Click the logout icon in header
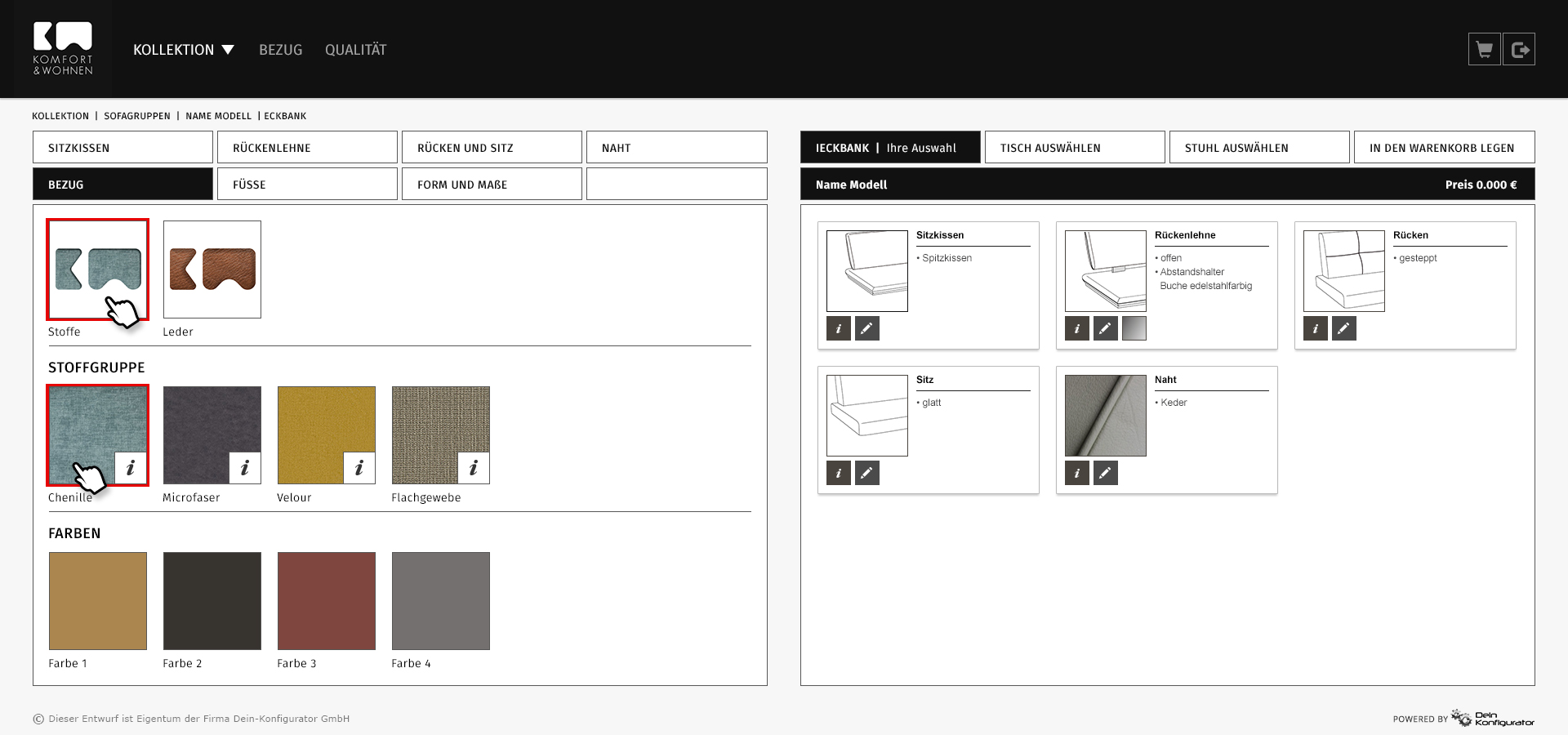The image size is (1568, 735). (x=1519, y=50)
